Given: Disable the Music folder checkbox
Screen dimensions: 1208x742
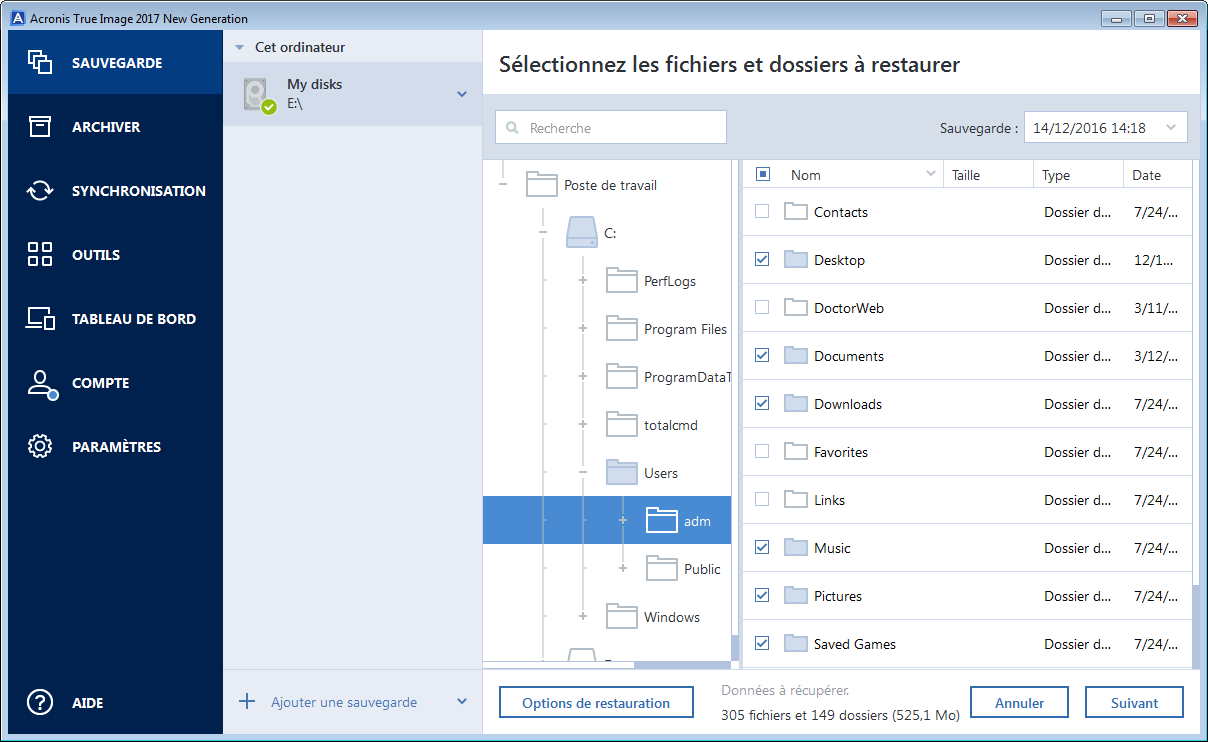Looking at the screenshot, I should tap(762, 547).
